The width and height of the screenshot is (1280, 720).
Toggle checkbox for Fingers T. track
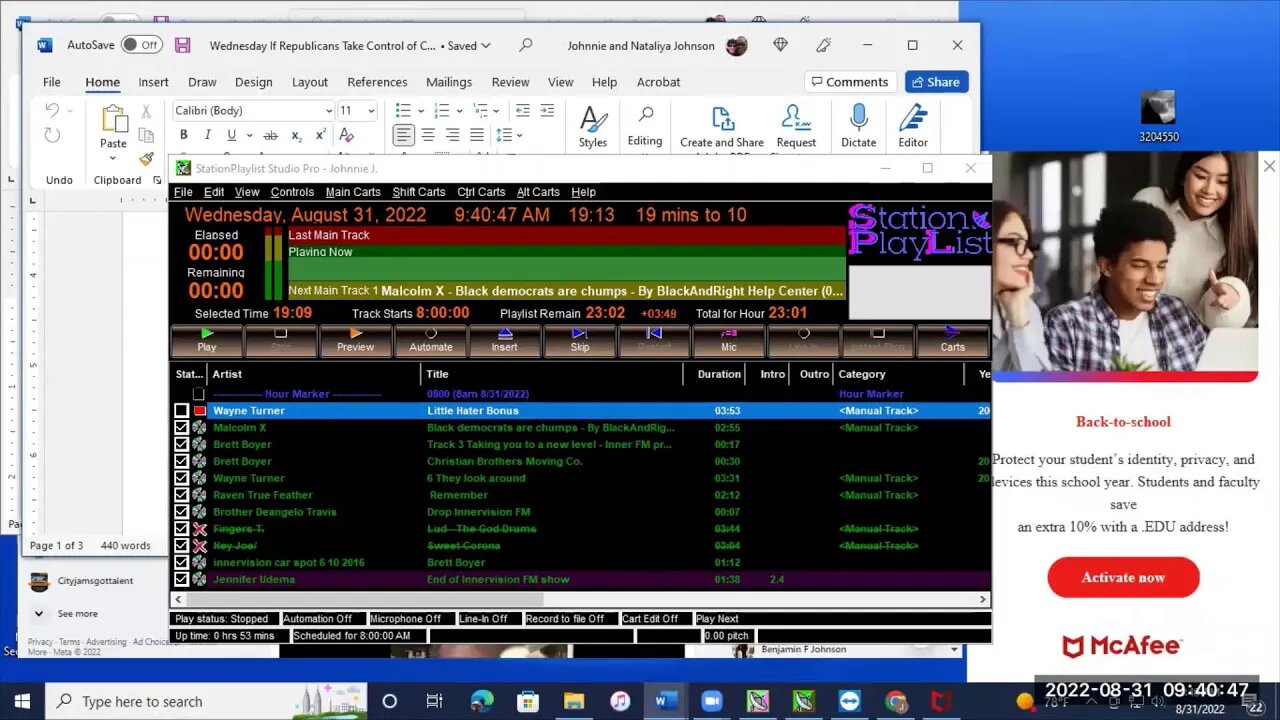click(x=181, y=529)
